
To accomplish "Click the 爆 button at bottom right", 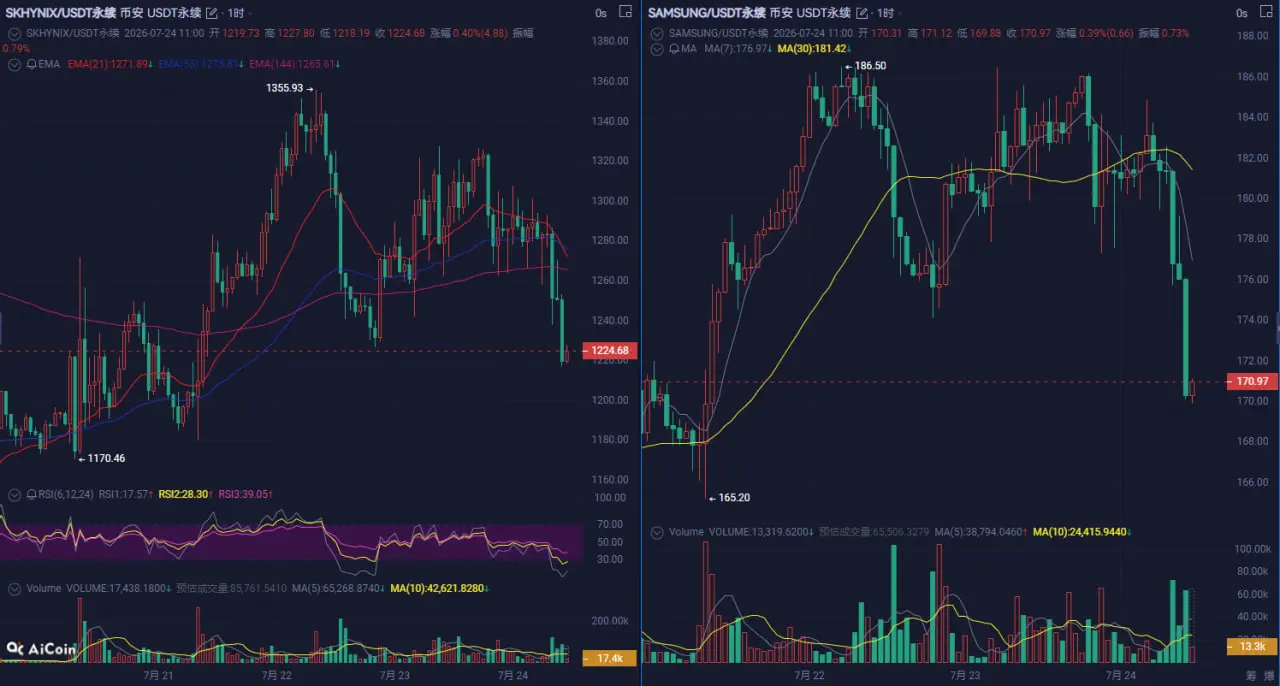I will pos(1267,675).
